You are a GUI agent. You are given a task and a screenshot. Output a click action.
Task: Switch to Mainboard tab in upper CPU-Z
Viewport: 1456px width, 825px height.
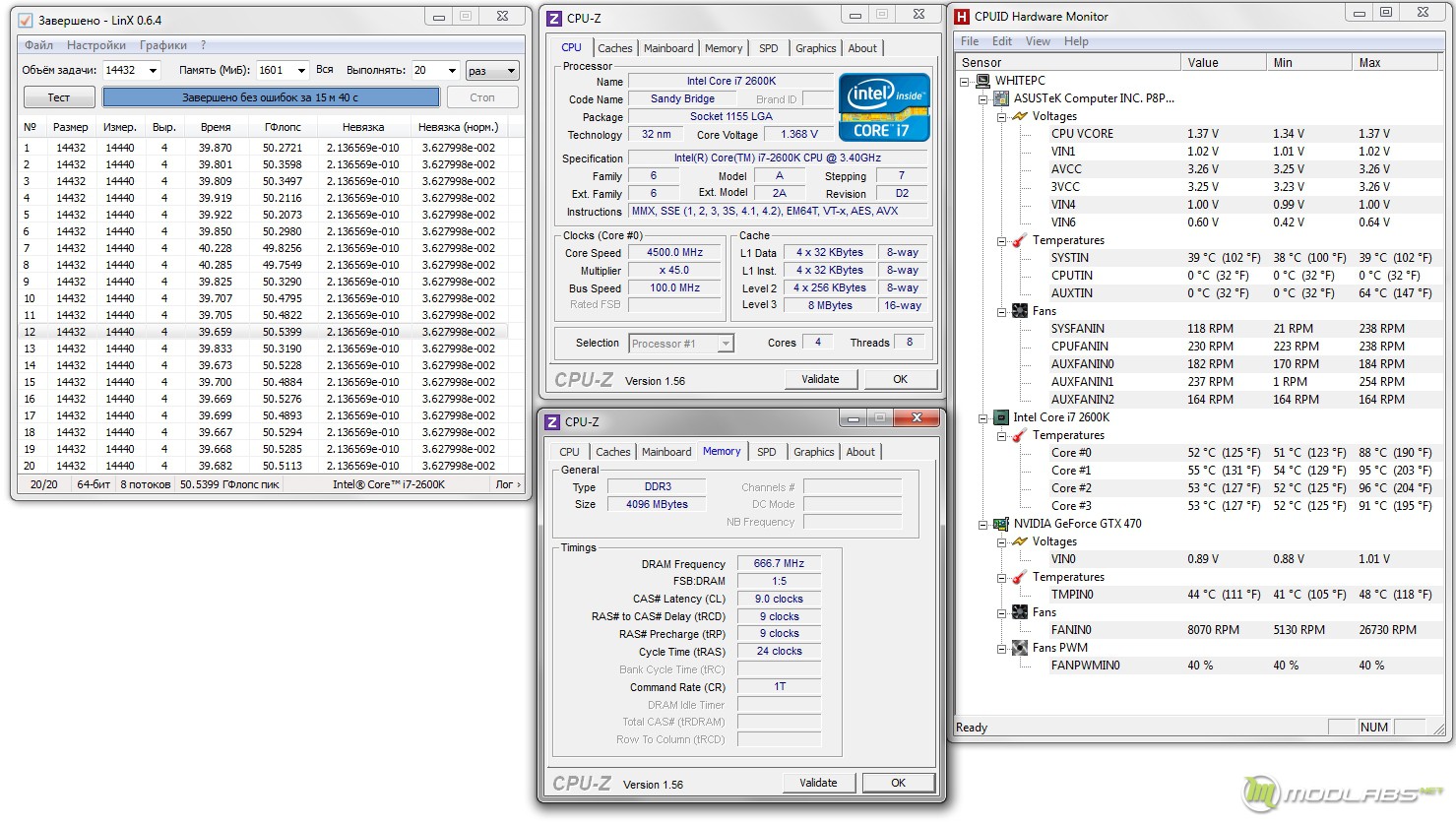[668, 48]
